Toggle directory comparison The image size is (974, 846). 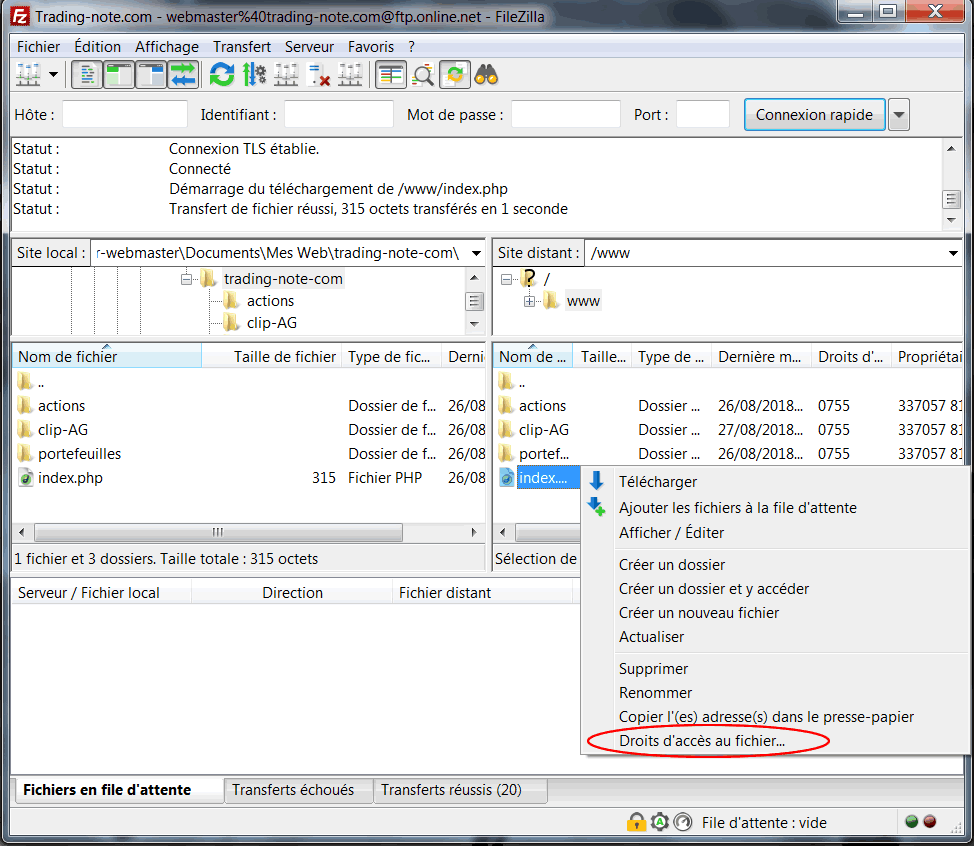423,75
